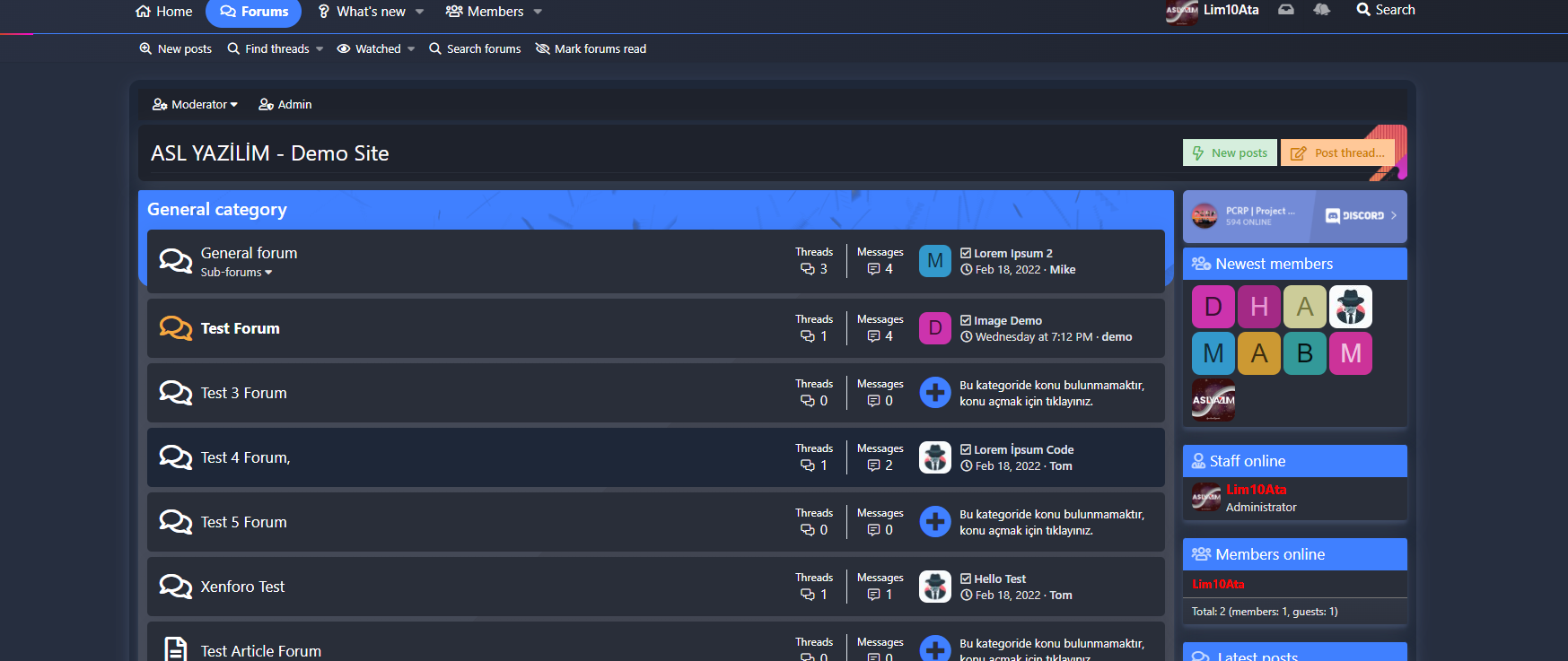The image size is (1568, 661).
Task: Expand General forum Sub-forums list
Action: tap(236, 272)
